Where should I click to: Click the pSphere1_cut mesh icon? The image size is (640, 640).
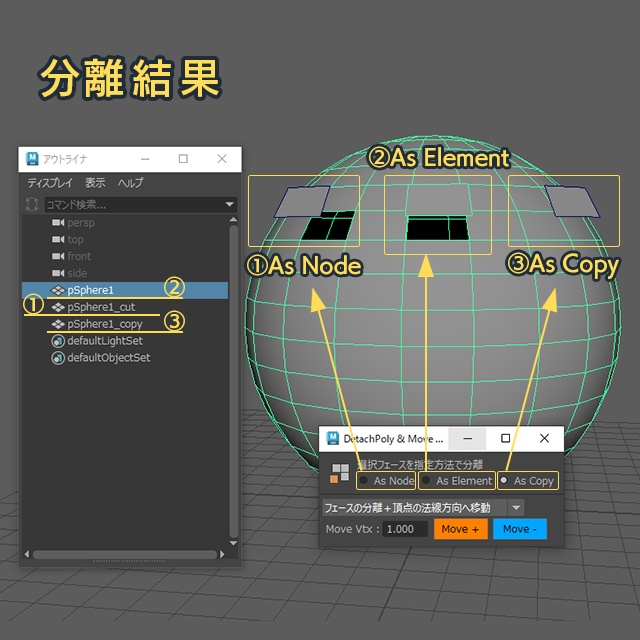coord(58,307)
